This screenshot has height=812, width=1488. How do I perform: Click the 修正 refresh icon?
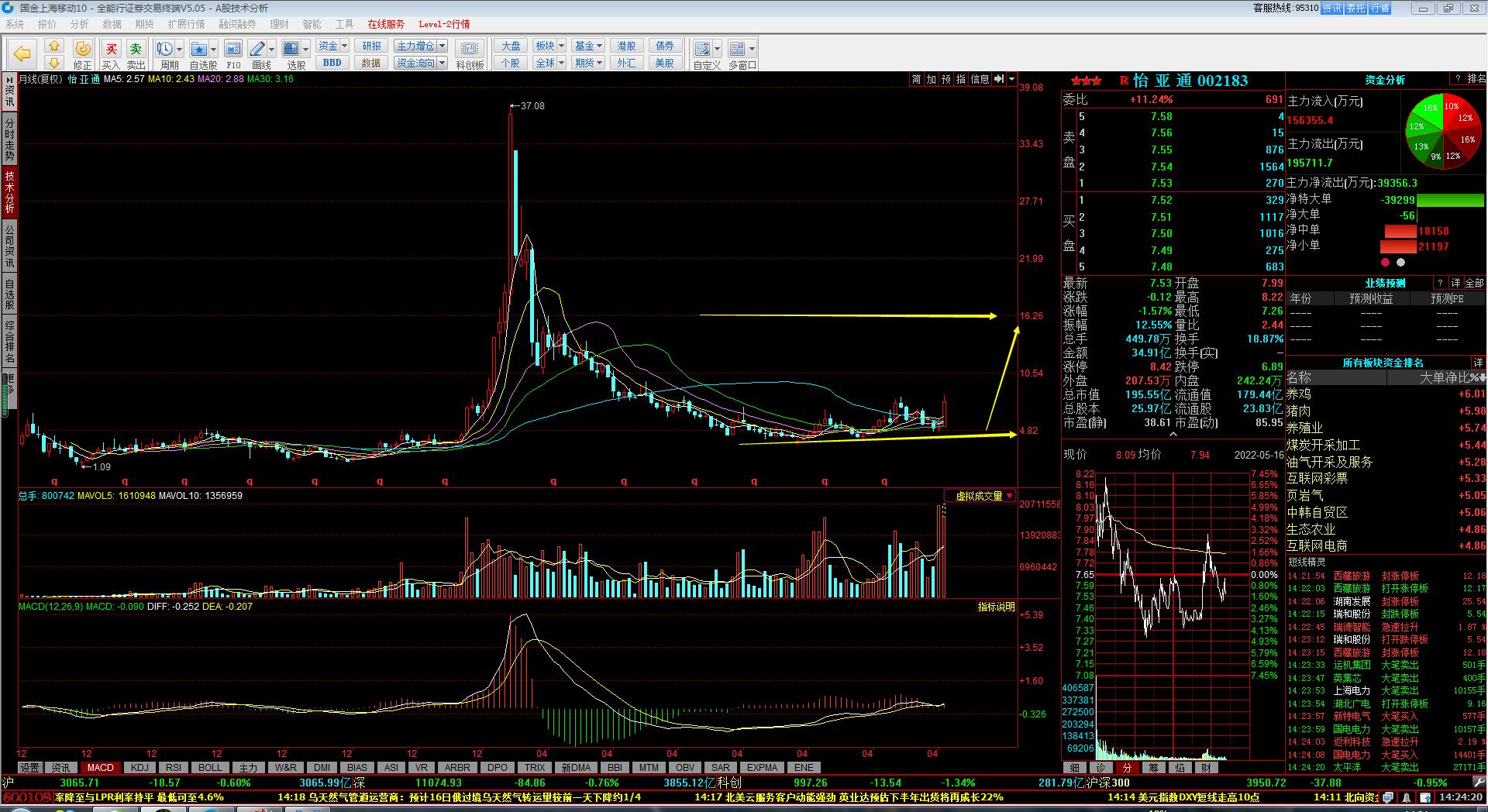tap(83, 48)
